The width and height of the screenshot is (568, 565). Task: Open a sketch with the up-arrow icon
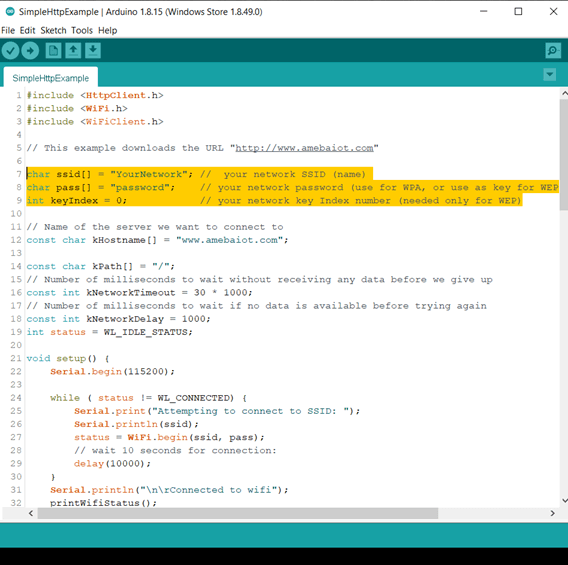tap(73, 50)
